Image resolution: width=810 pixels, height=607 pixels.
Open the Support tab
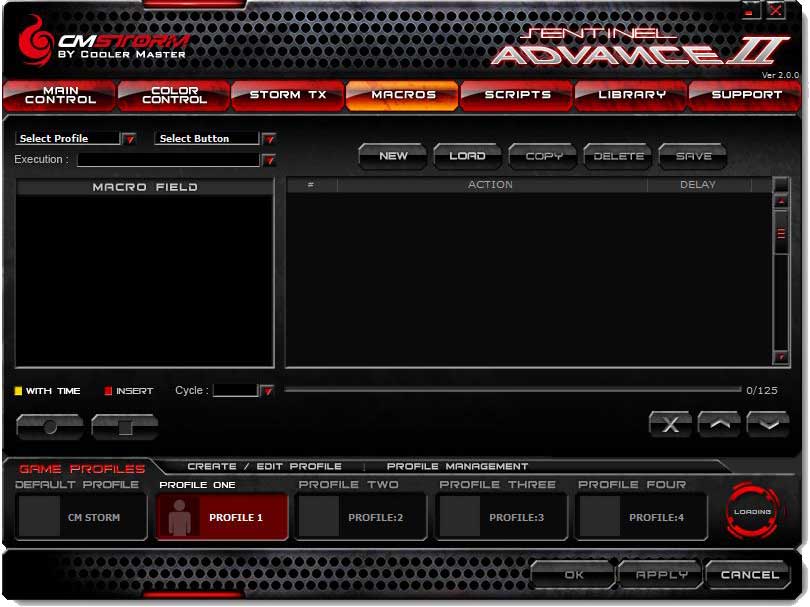click(x=746, y=95)
